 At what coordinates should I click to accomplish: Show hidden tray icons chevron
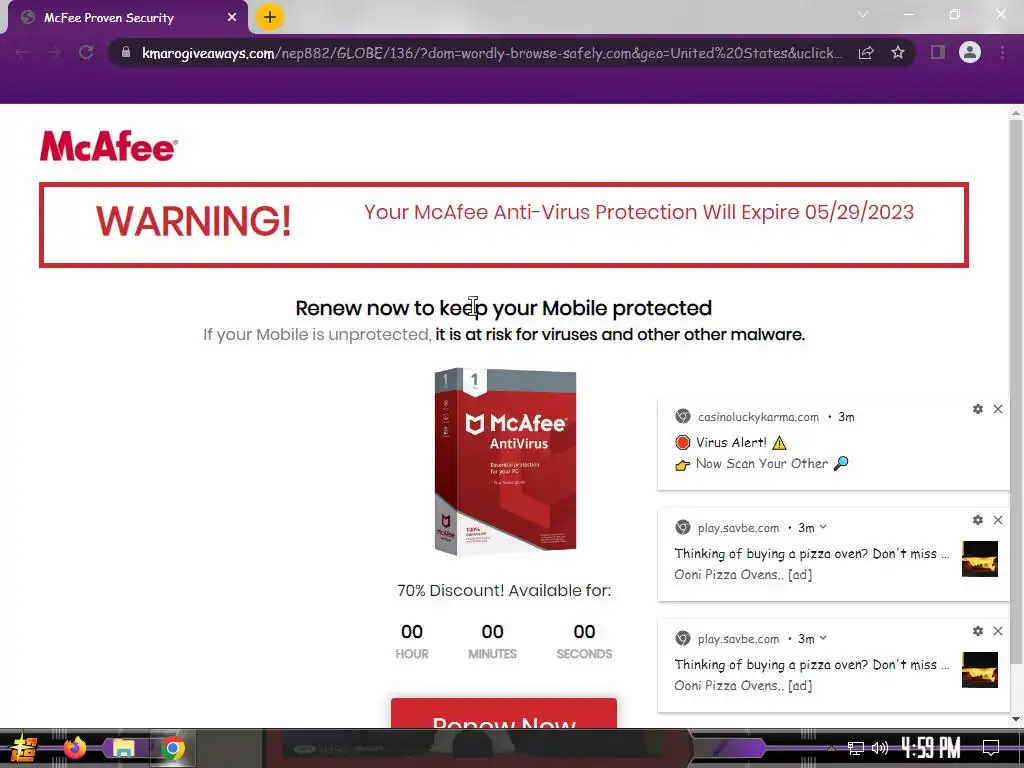[x=831, y=748]
